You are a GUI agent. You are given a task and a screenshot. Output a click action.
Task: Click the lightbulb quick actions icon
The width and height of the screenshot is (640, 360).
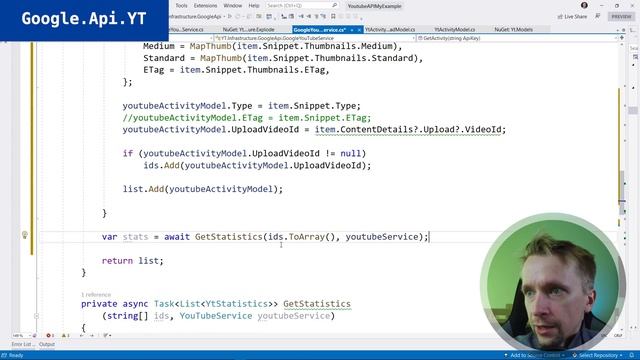(24, 235)
